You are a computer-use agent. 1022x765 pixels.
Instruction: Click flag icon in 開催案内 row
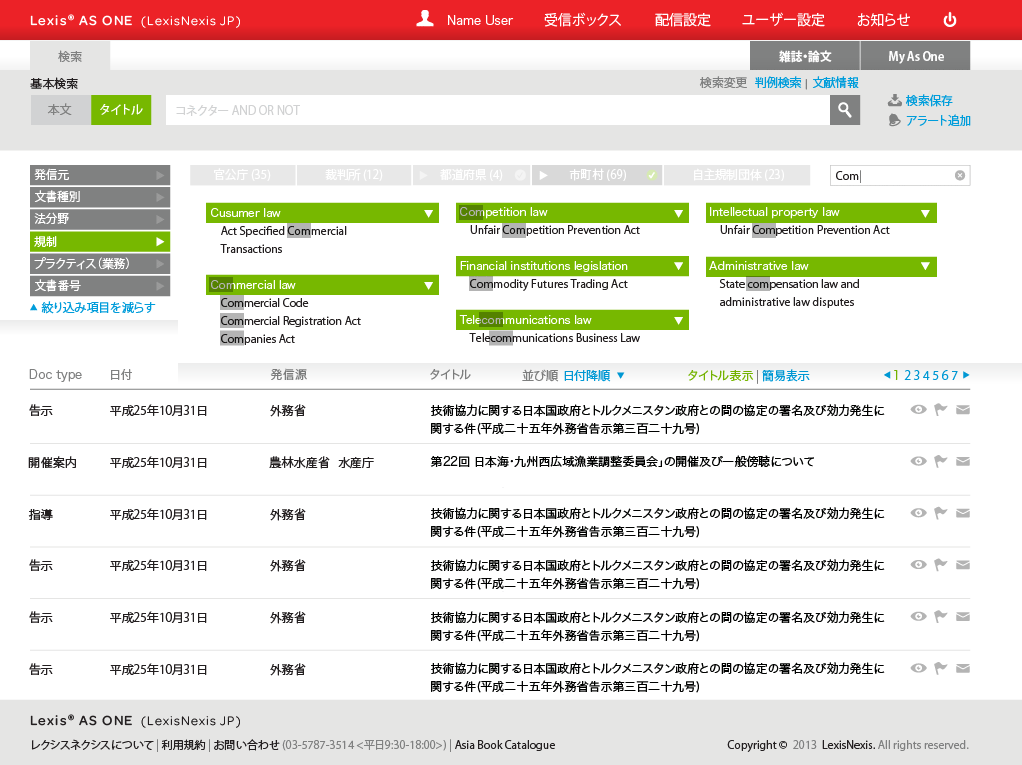point(941,461)
